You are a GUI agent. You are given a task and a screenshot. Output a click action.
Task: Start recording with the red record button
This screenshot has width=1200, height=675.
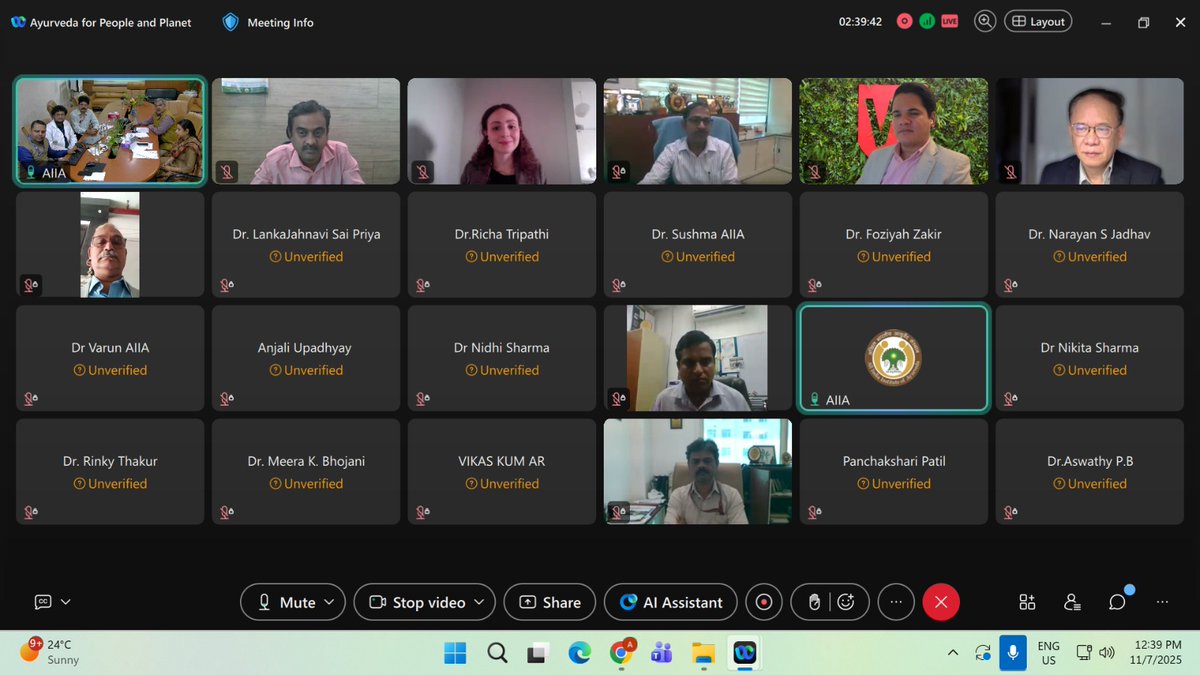[764, 602]
